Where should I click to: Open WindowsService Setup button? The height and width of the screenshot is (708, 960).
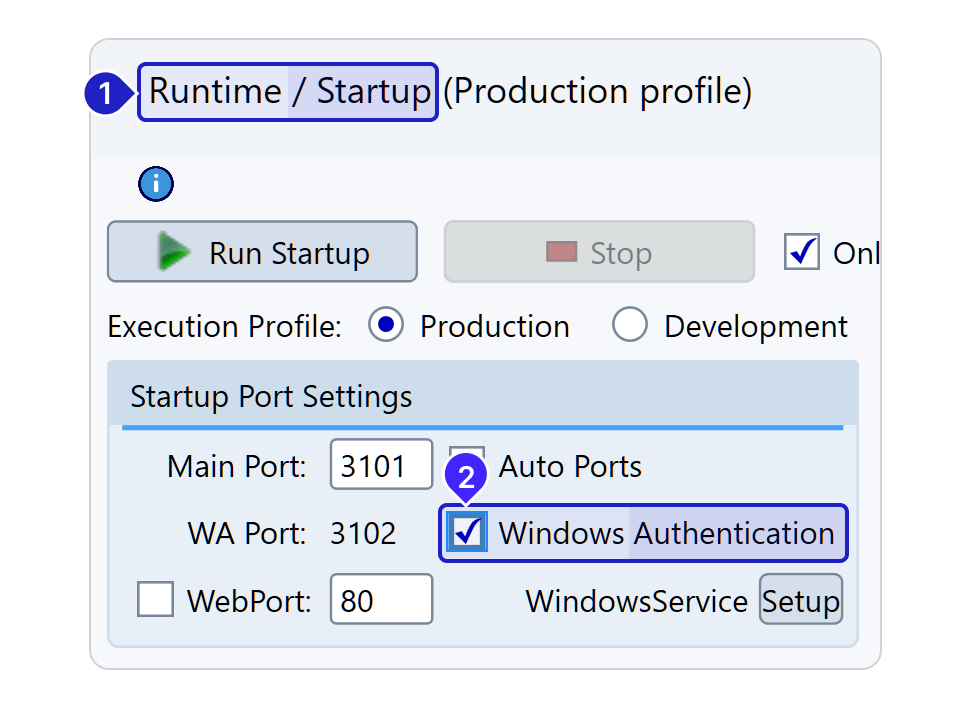click(801, 599)
